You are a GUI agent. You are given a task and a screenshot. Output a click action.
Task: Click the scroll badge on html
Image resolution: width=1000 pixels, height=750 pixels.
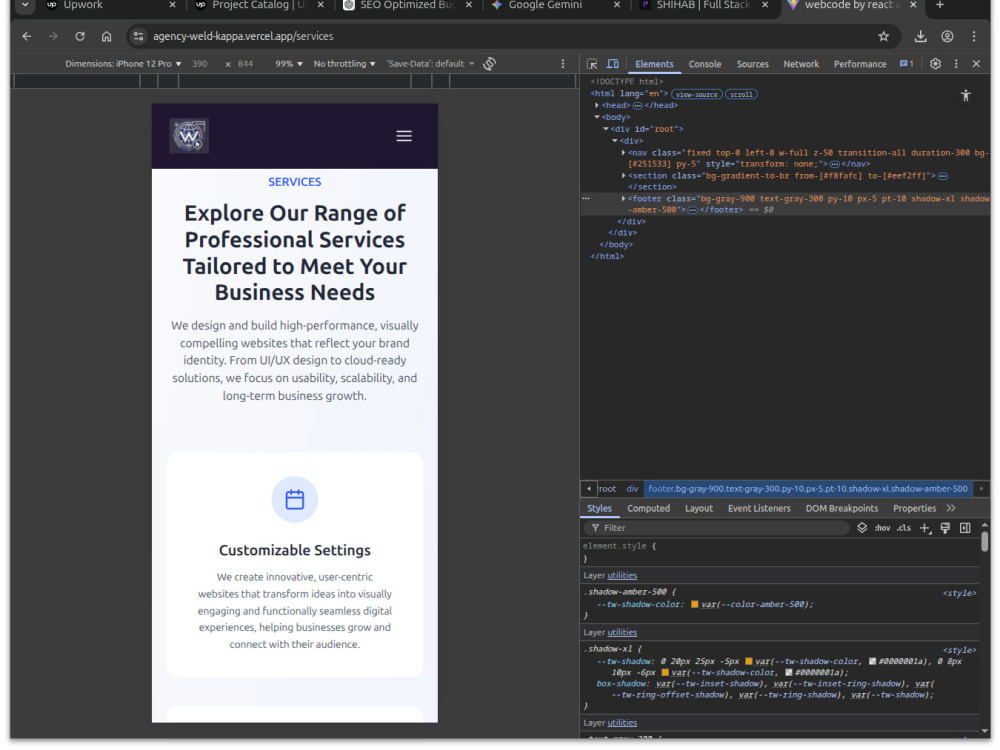741,94
